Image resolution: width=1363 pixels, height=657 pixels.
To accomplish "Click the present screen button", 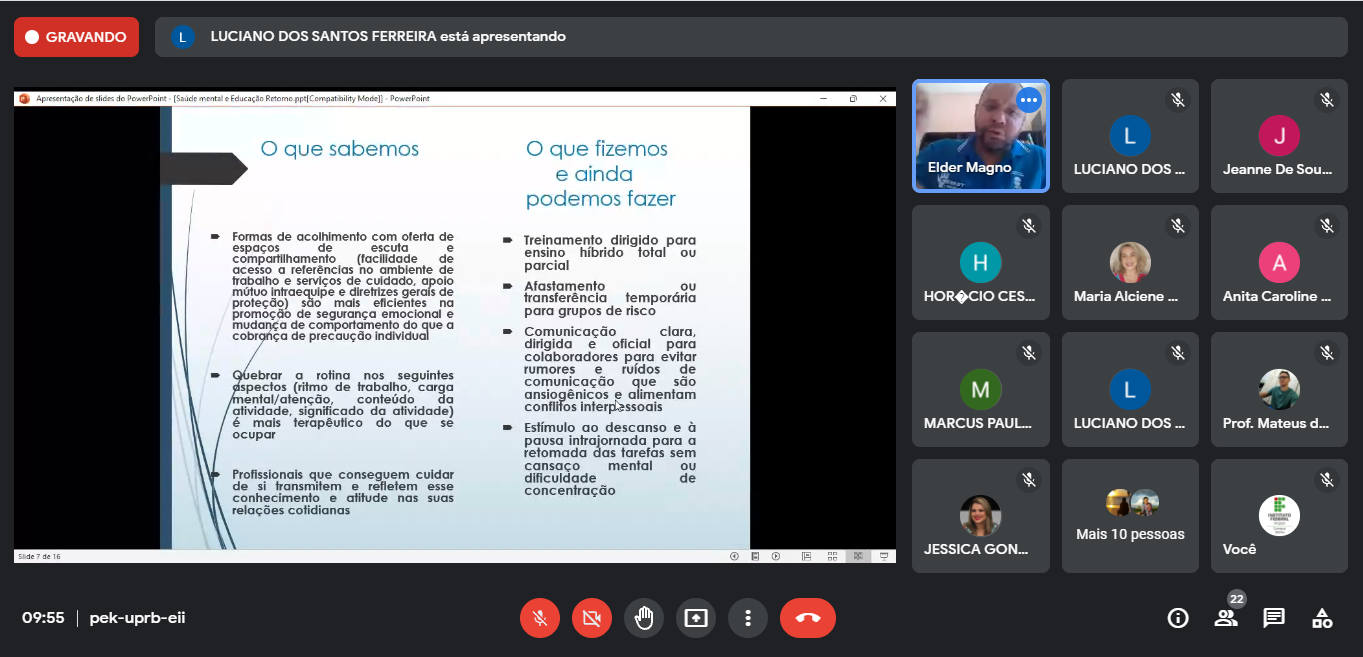I will [x=696, y=618].
